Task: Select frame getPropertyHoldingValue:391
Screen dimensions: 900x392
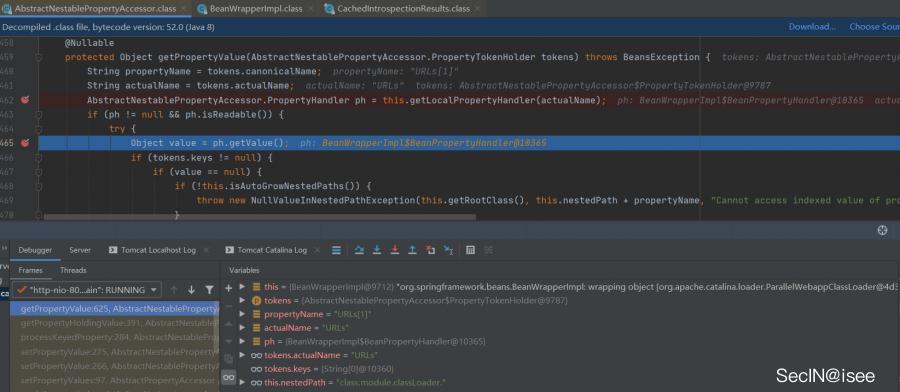Action: click(115, 323)
